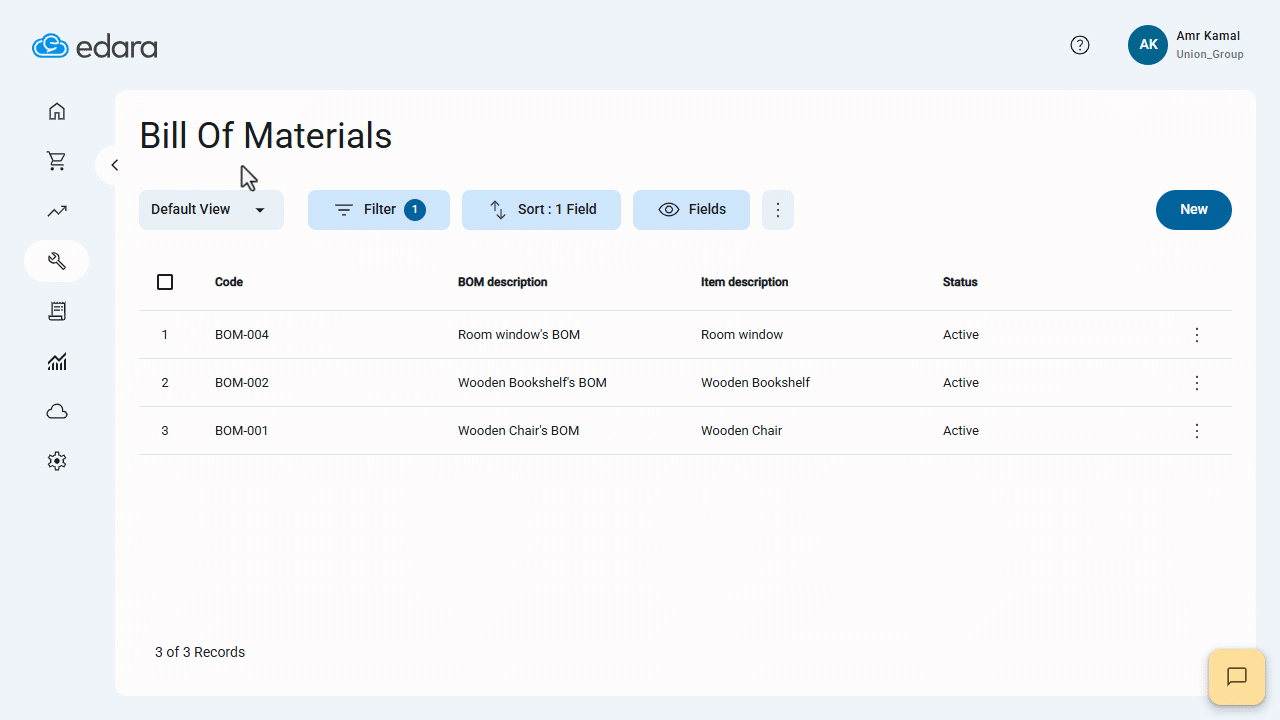Click the Active status of BOM-004

click(961, 335)
